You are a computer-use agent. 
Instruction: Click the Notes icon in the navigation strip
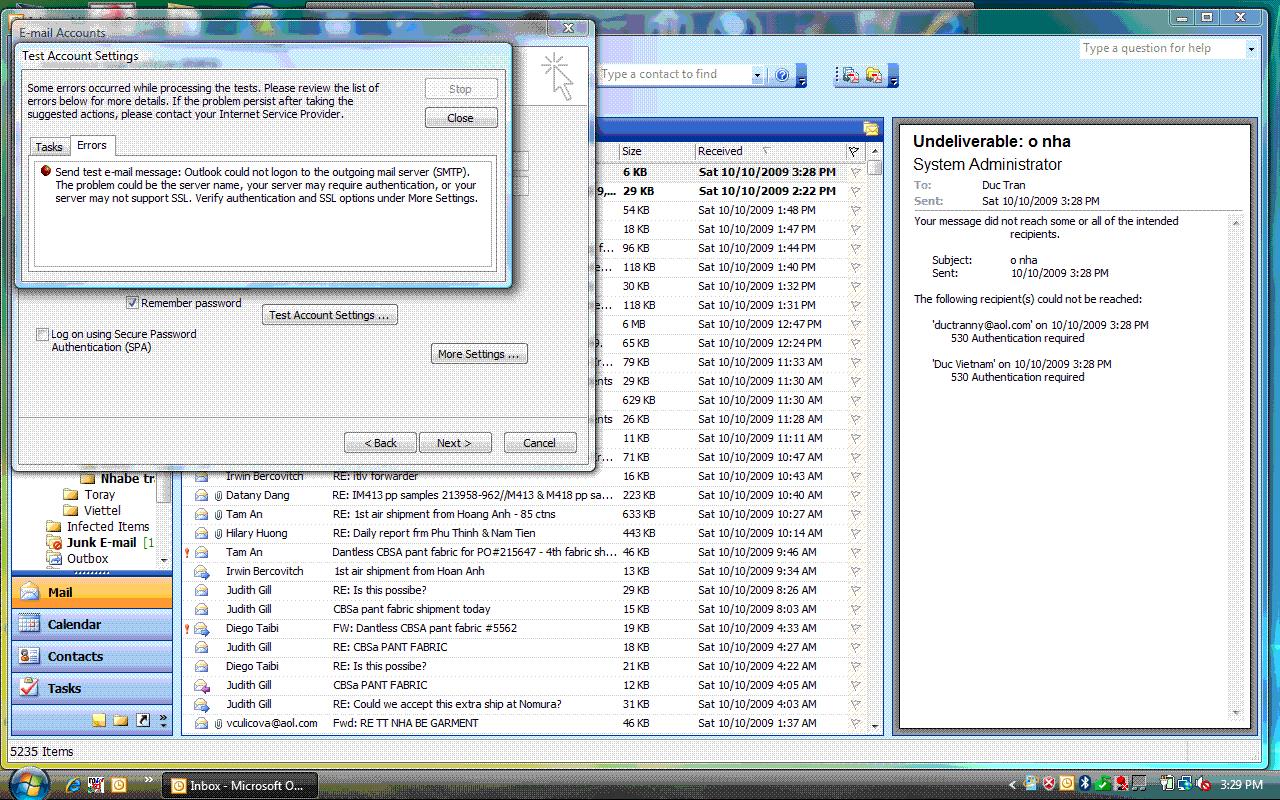click(x=99, y=720)
